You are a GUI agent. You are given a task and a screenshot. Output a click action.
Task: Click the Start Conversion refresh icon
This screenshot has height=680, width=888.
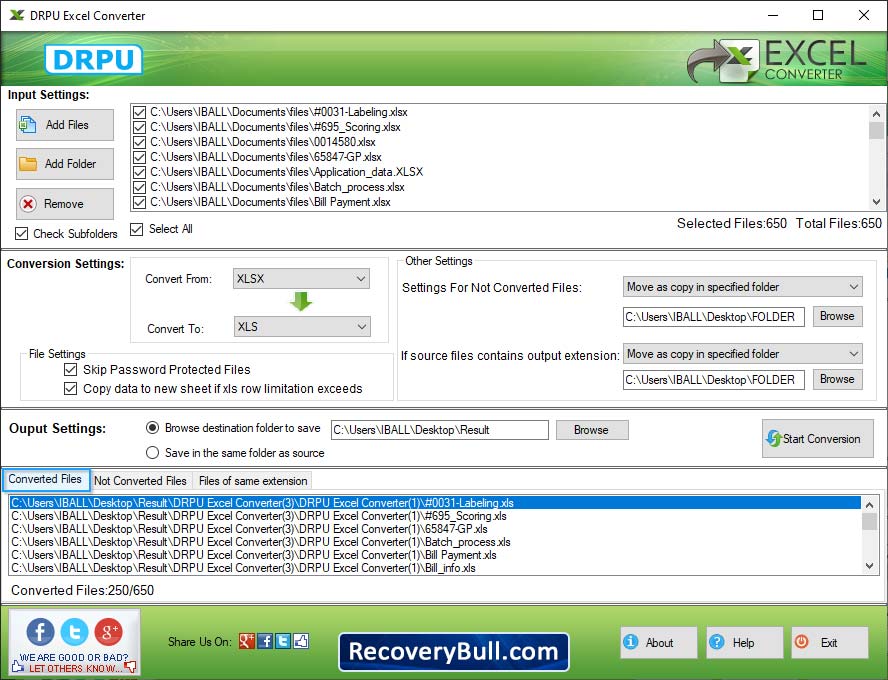[x=773, y=439]
